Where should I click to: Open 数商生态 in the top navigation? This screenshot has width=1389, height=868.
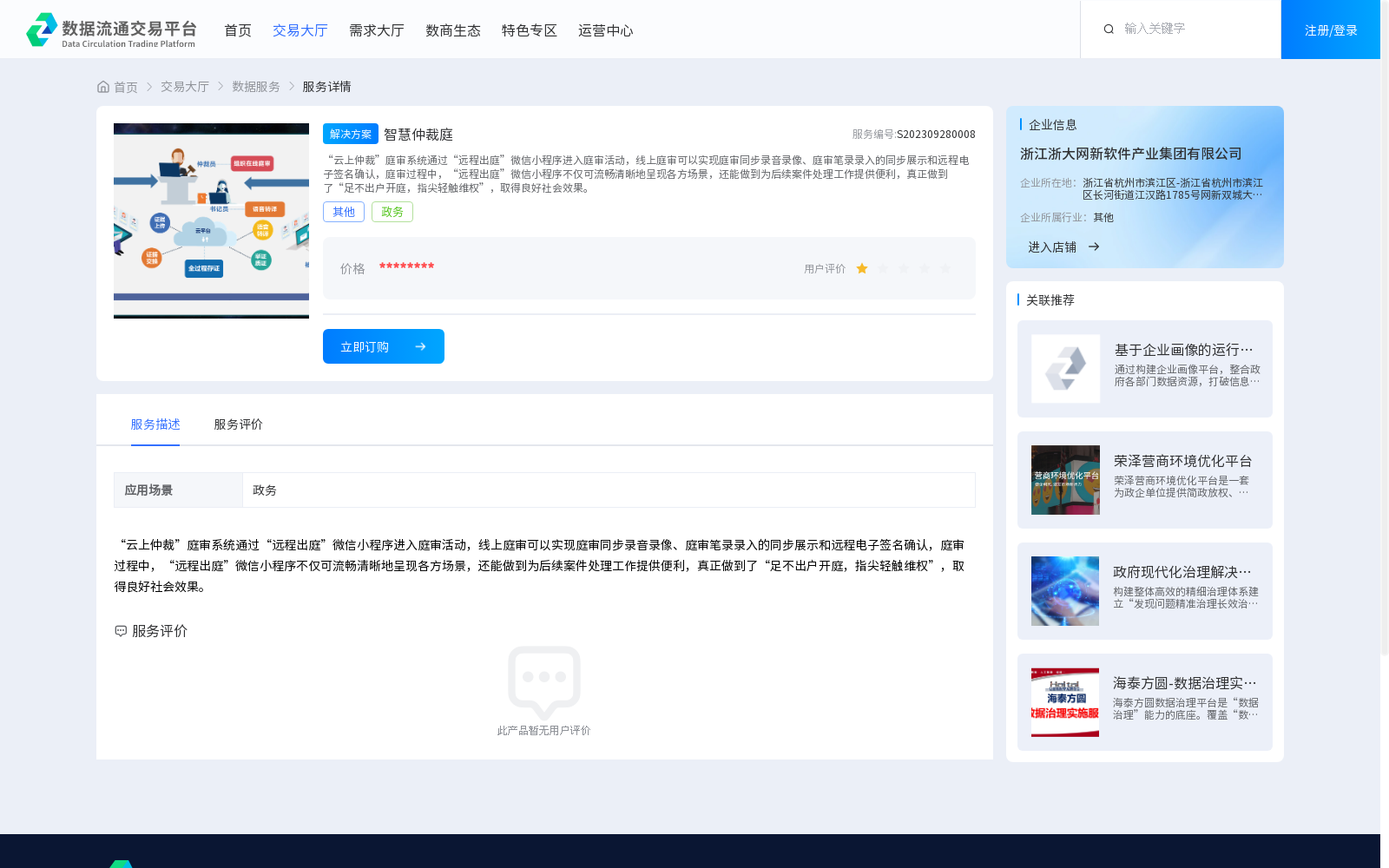[x=453, y=30]
